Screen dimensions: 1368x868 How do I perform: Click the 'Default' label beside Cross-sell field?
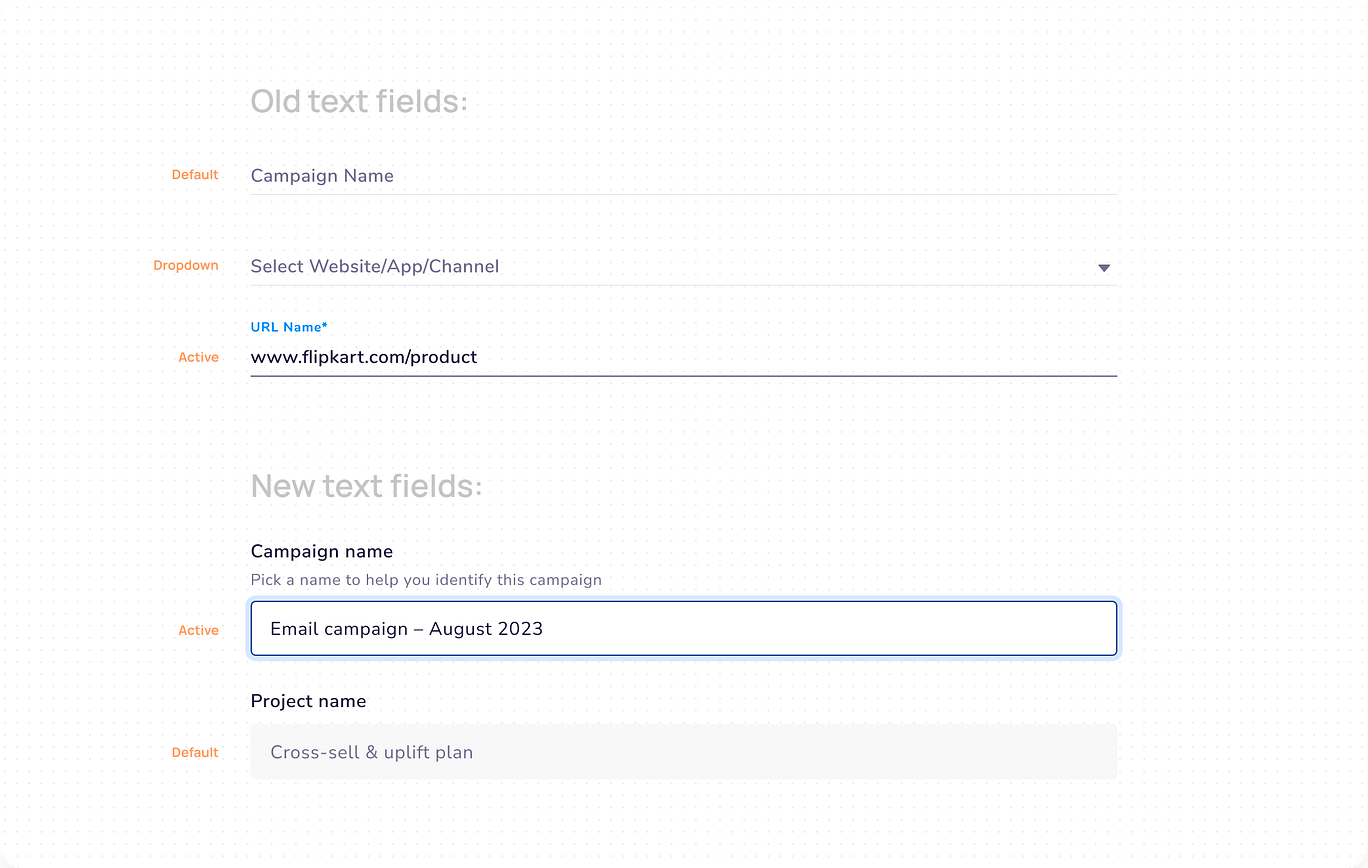pyautogui.click(x=195, y=752)
